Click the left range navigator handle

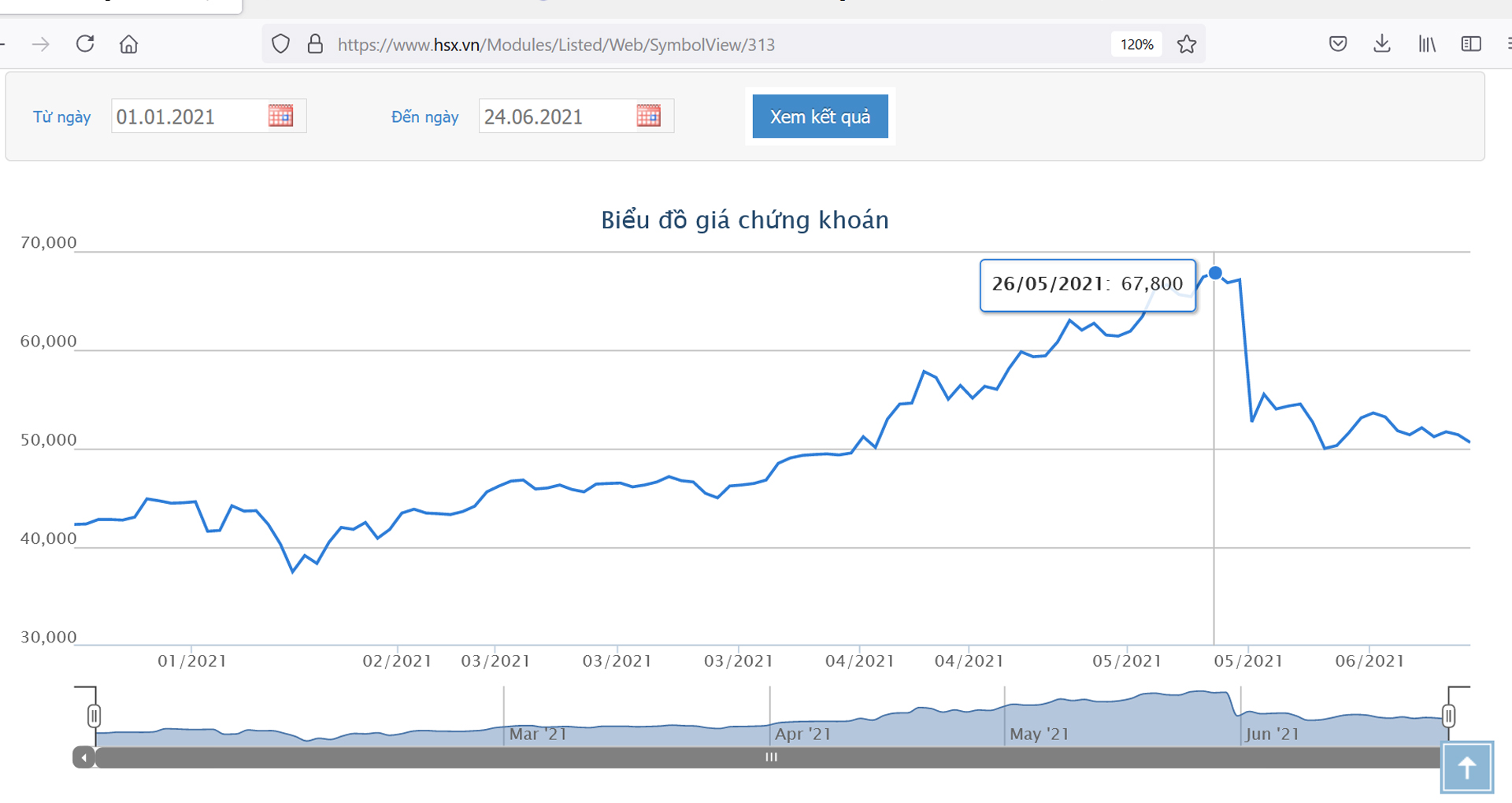click(94, 716)
